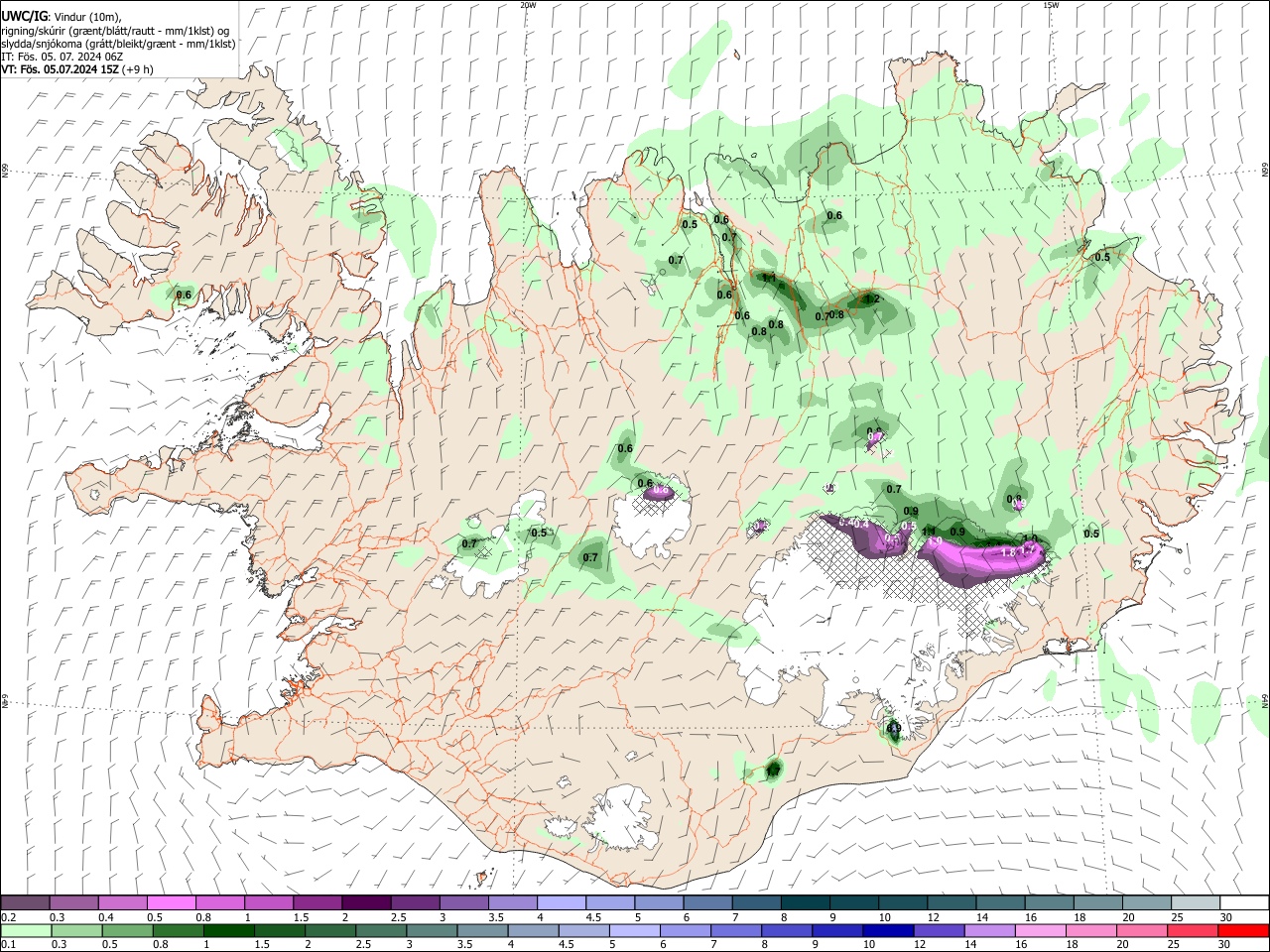Choose the dusky purple 0.2 snow legend swatch

(x=25, y=902)
